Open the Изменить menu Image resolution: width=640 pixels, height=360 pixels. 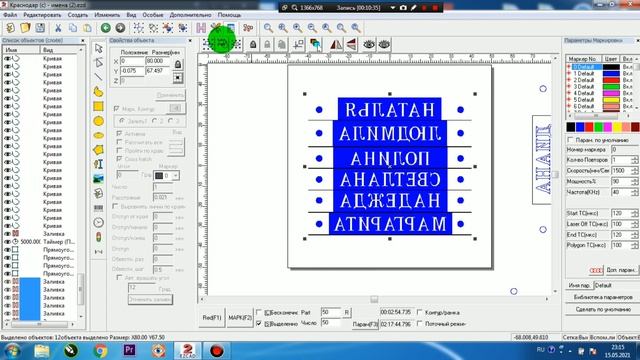[x=107, y=15]
